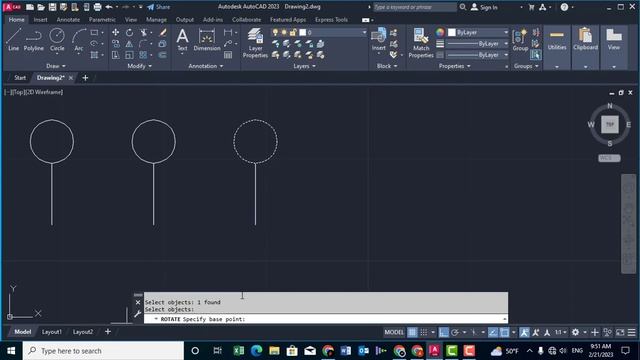Open the object color ByLayer swatch
Screen dimensions: 640x360
pyautogui.click(x=452, y=32)
